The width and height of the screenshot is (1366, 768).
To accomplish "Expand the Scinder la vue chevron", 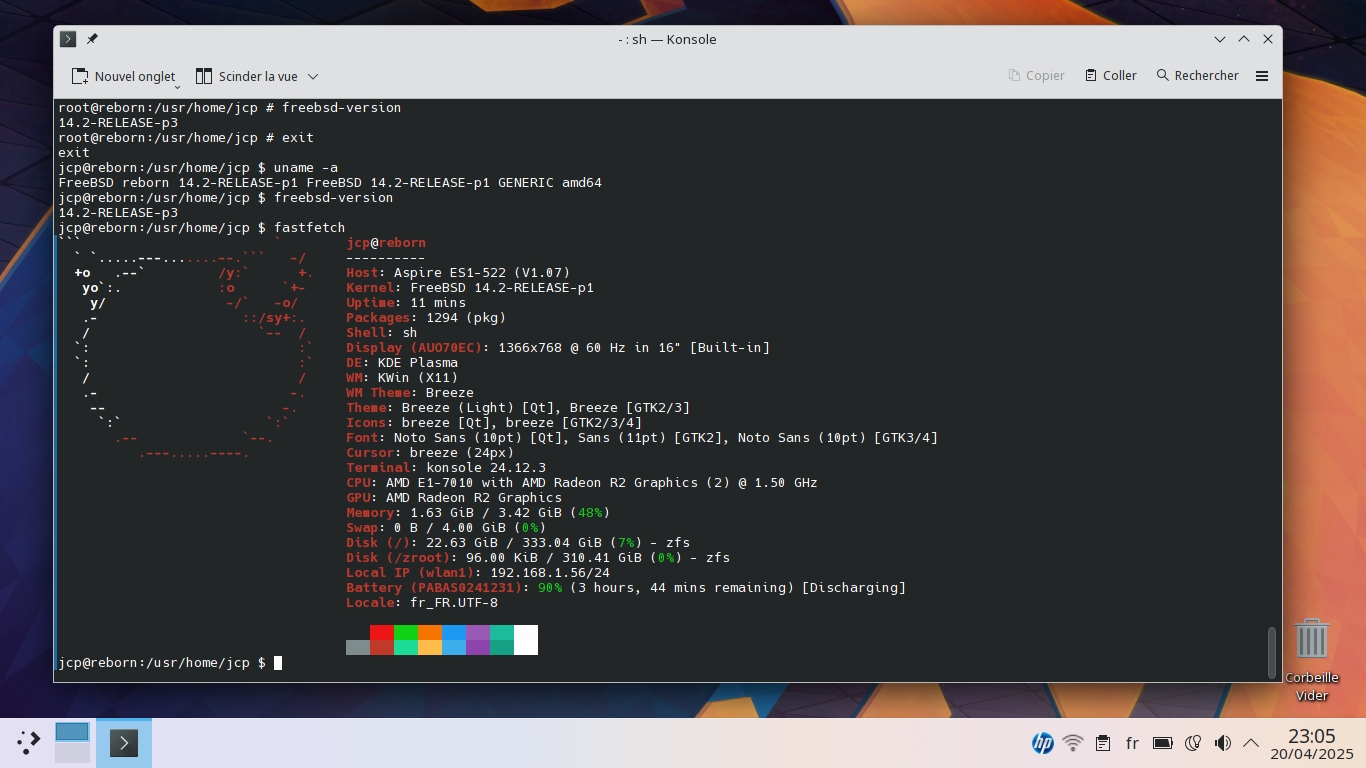I will 313,76.
